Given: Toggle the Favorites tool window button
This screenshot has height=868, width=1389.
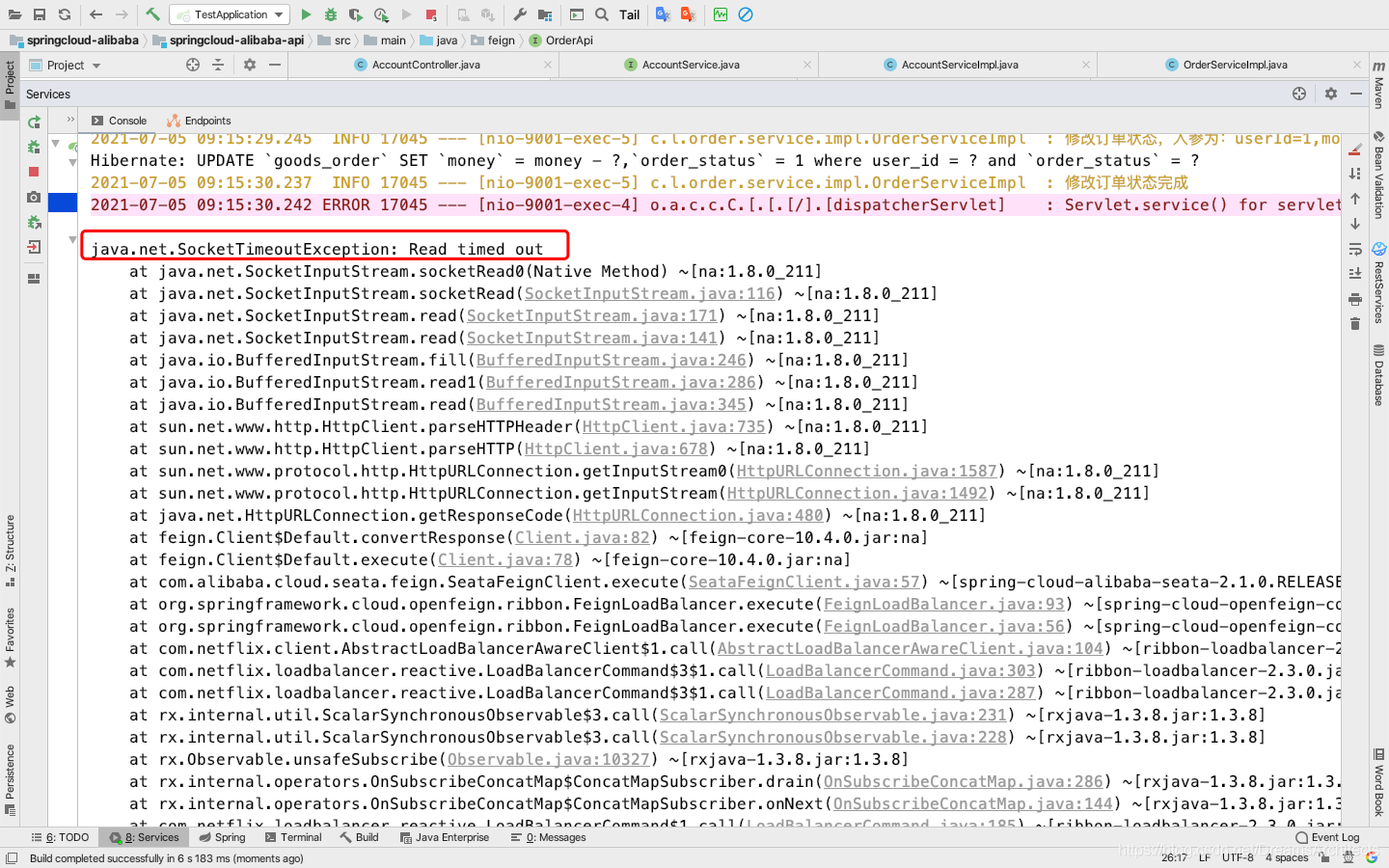Looking at the screenshot, I should (x=10, y=637).
